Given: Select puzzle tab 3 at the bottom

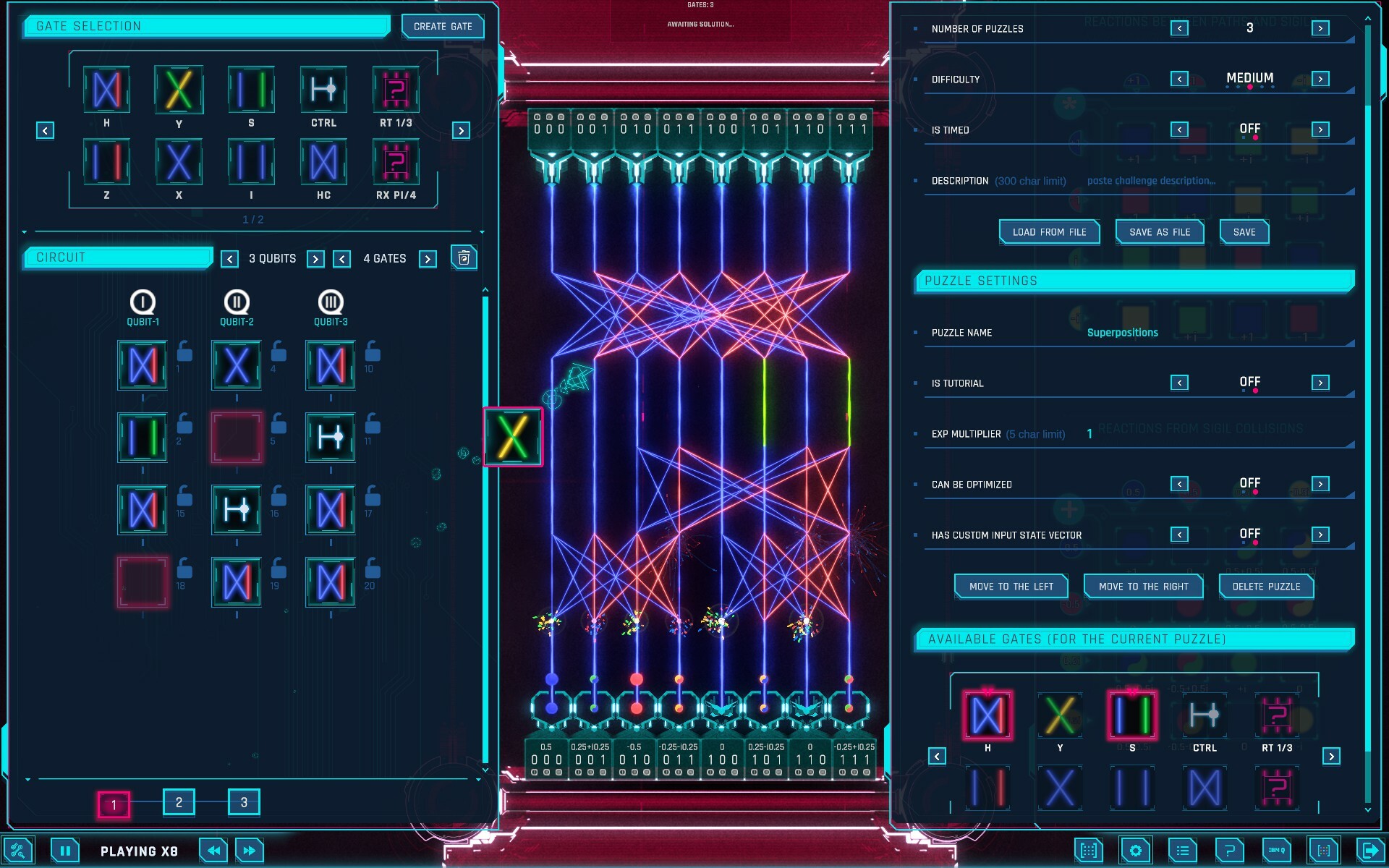Looking at the screenshot, I should [245, 802].
